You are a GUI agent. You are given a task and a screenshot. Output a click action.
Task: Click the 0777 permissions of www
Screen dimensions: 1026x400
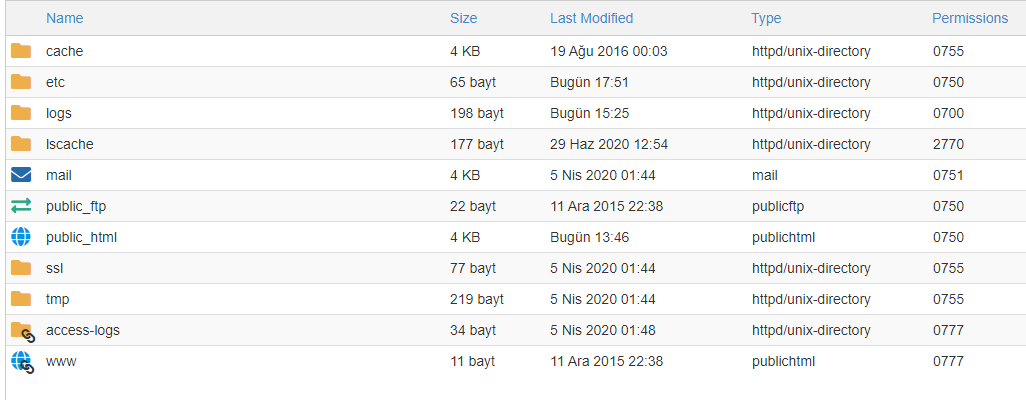(x=948, y=361)
